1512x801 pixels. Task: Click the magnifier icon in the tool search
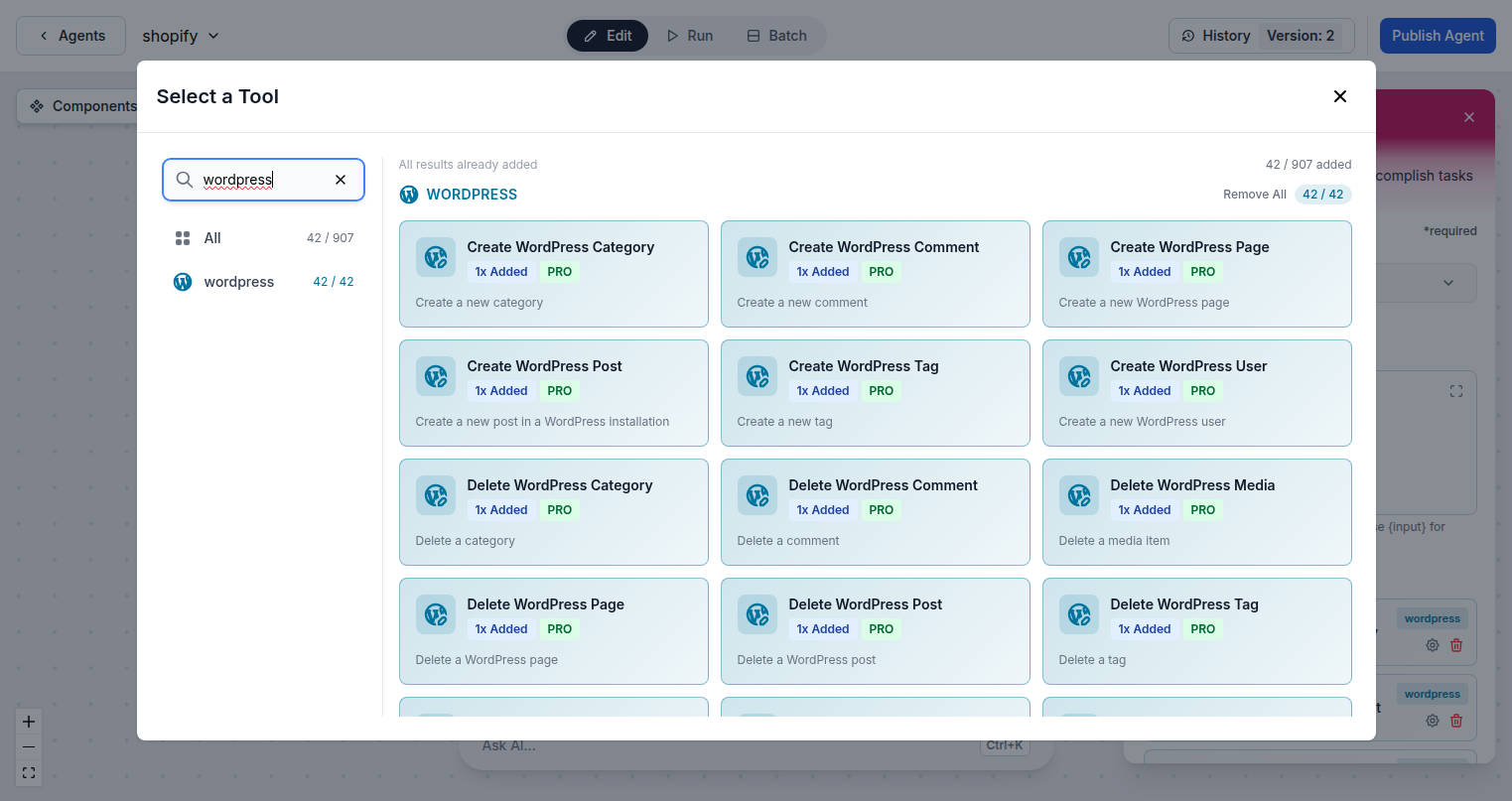click(x=184, y=180)
